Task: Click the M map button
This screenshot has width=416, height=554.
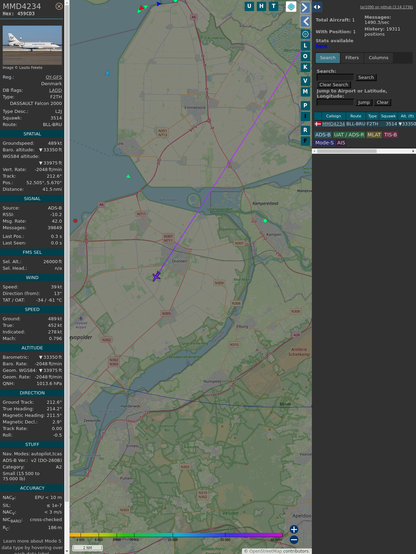Action: [x=305, y=92]
